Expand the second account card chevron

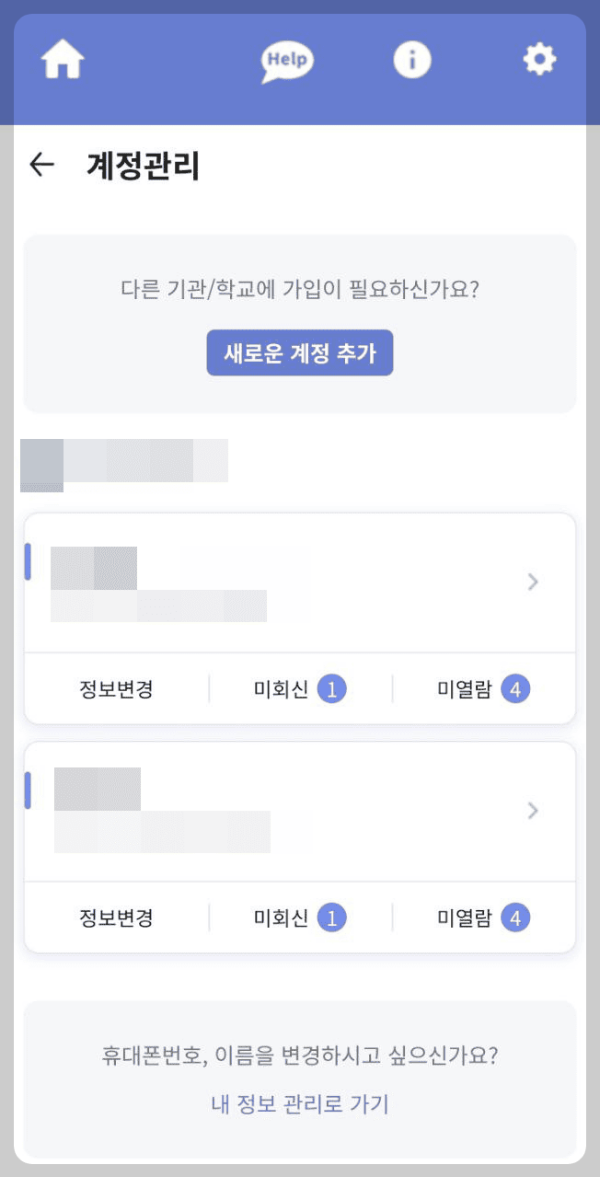[532, 811]
